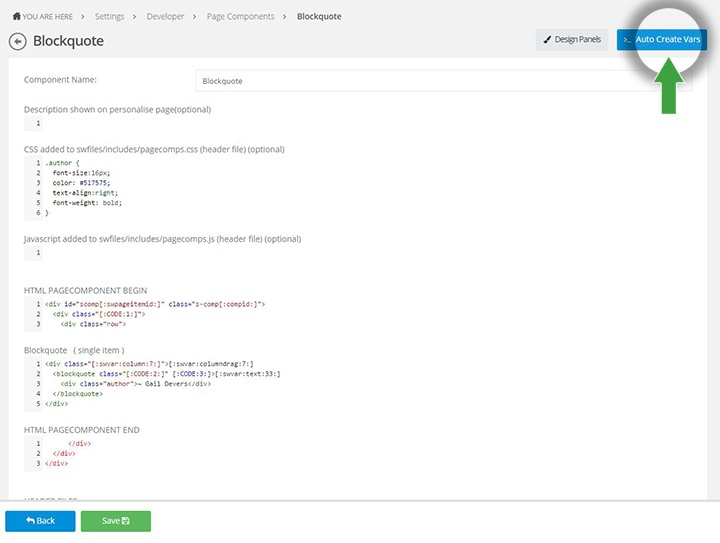
Task: Click the closing blockquote tag line
Action: tap(78, 394)
